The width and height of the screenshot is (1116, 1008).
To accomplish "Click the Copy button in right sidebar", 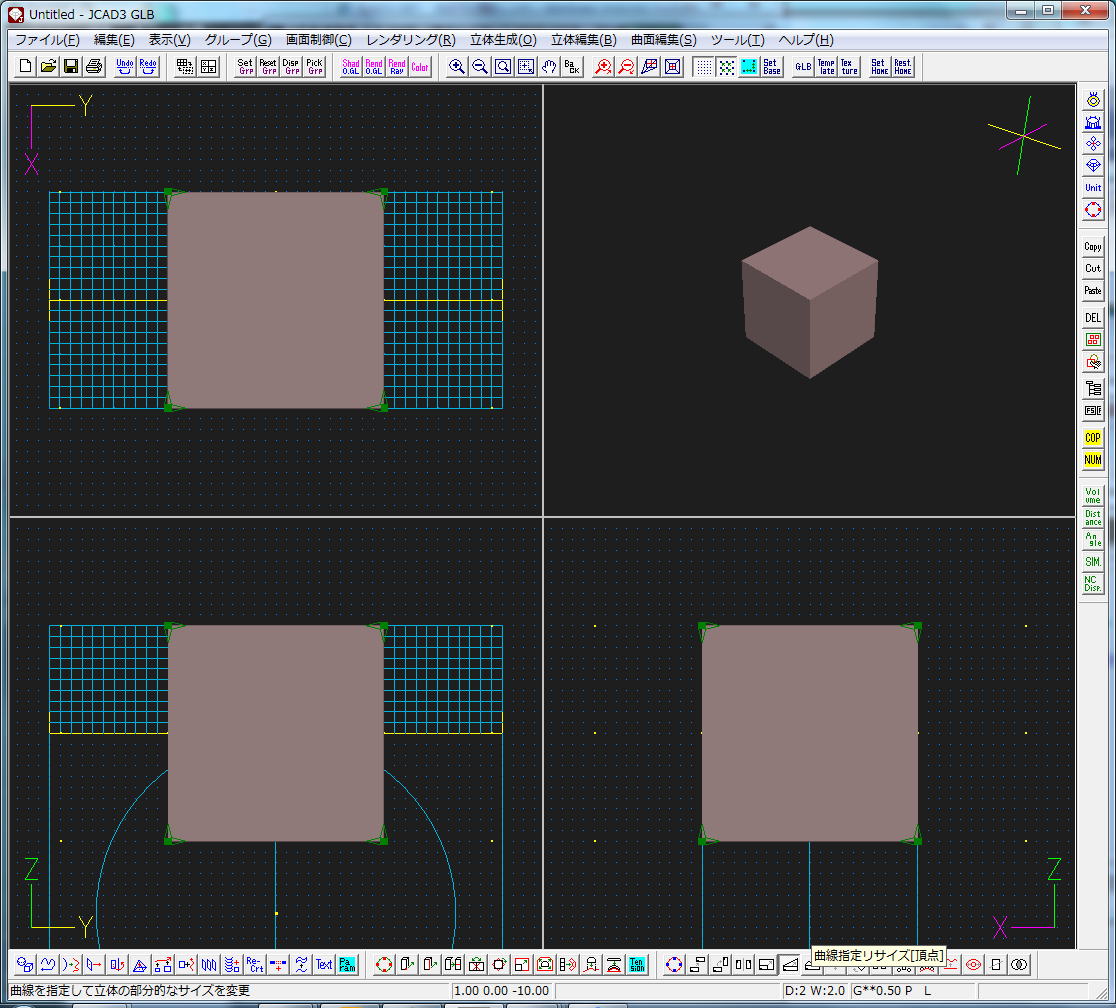I will (1093, 246).
